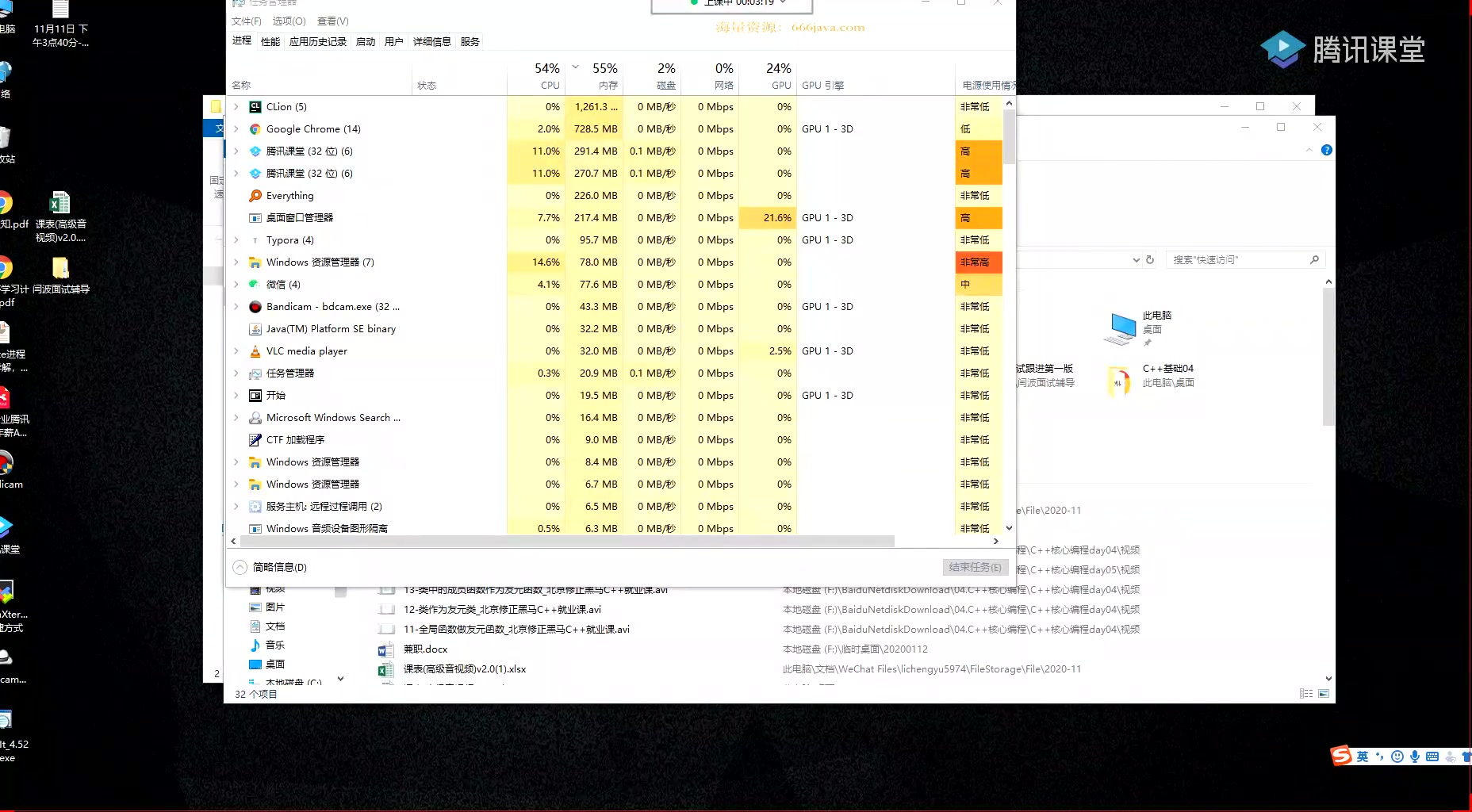Open the Explorer address history dropdown
Image resolution: width=1472 pixels, height=812 pixels.
tap(1136, 260)
